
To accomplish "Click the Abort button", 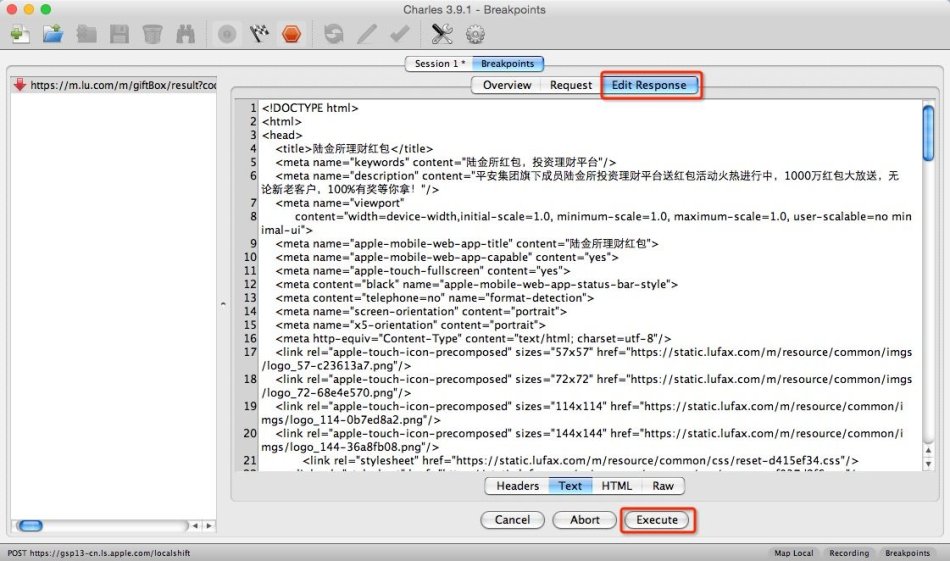I will [x=585, y=520].
